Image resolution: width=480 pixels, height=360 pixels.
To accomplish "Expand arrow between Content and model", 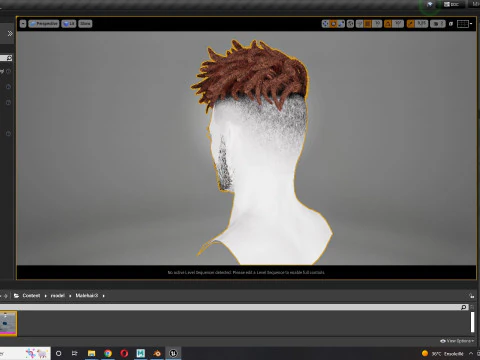I will 46,296.
